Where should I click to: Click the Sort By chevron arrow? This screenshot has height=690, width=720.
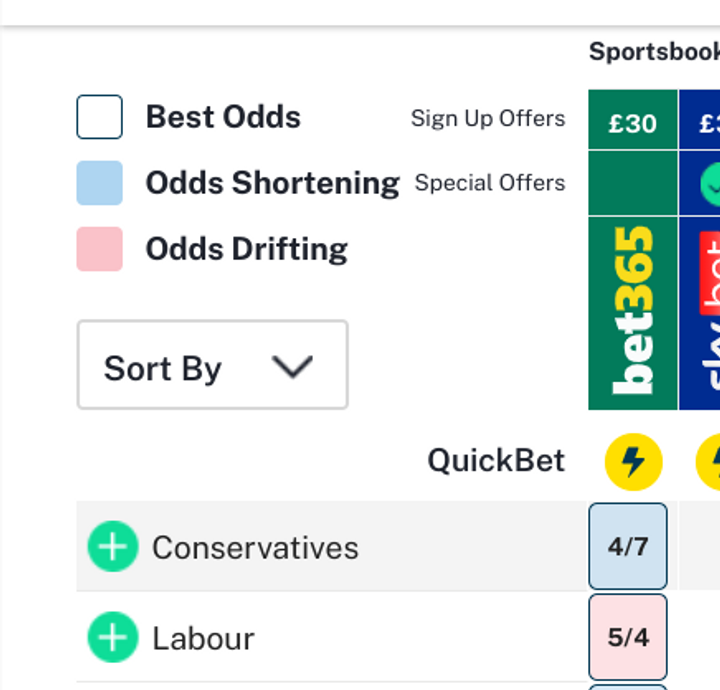click(x=292, y=367)
